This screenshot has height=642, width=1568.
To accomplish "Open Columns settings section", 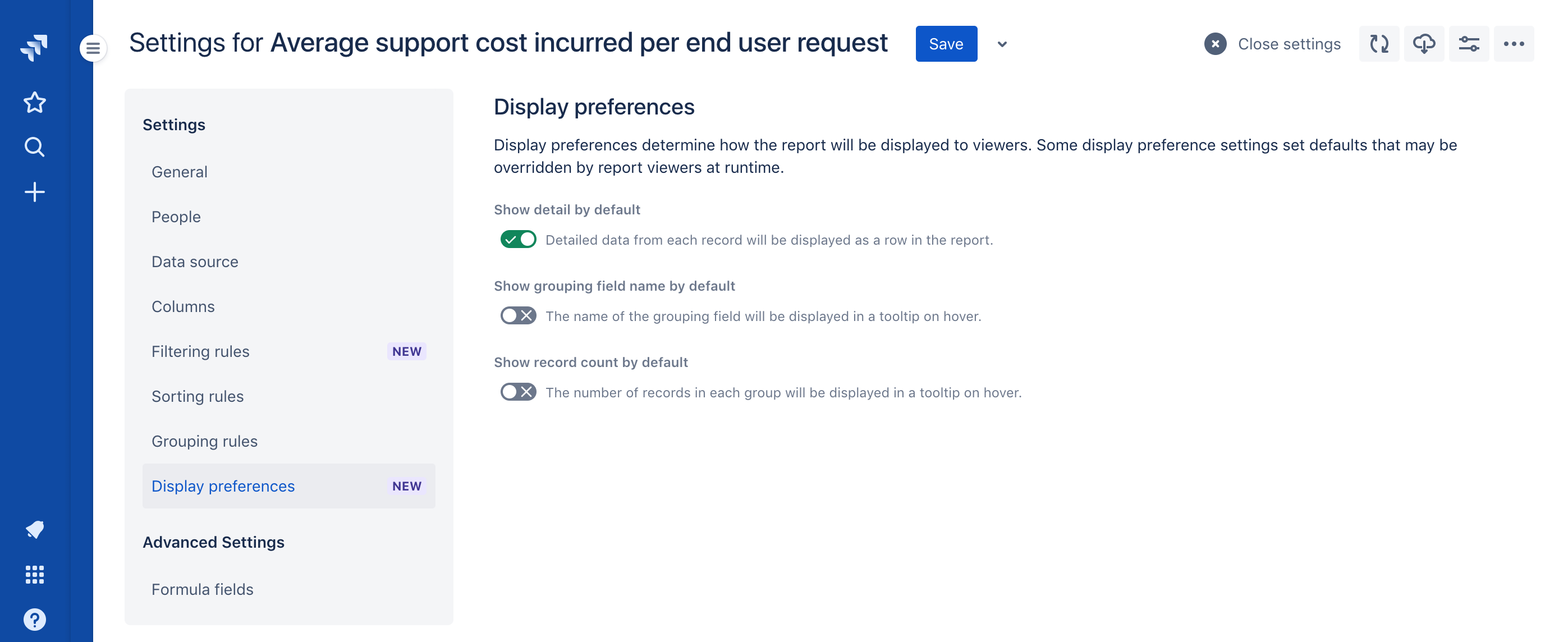I will [288, 307].
